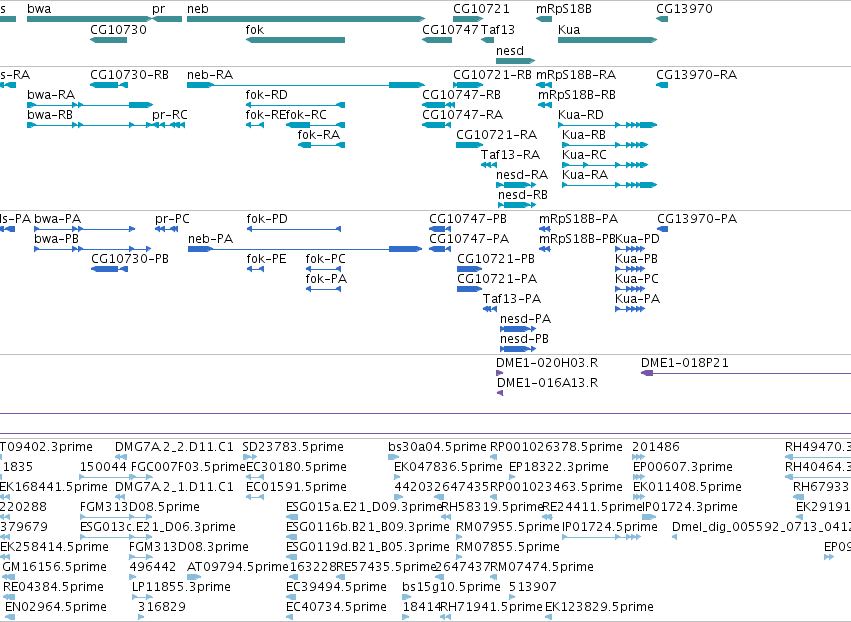Select the 'AT09794.5prime' EST label
The width and height of the screenshot is (851, 622).
(238, 567)
